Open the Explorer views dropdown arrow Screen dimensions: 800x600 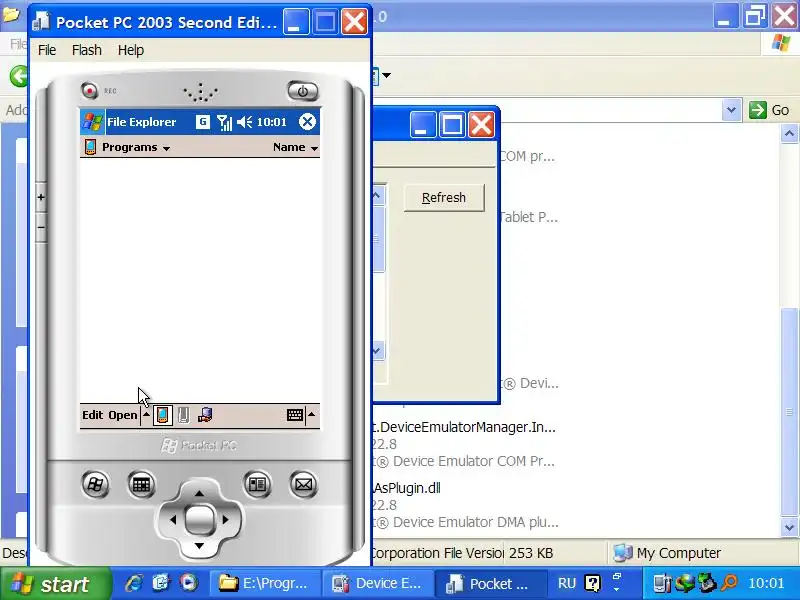pyautogui.click(x=387, y=76)
